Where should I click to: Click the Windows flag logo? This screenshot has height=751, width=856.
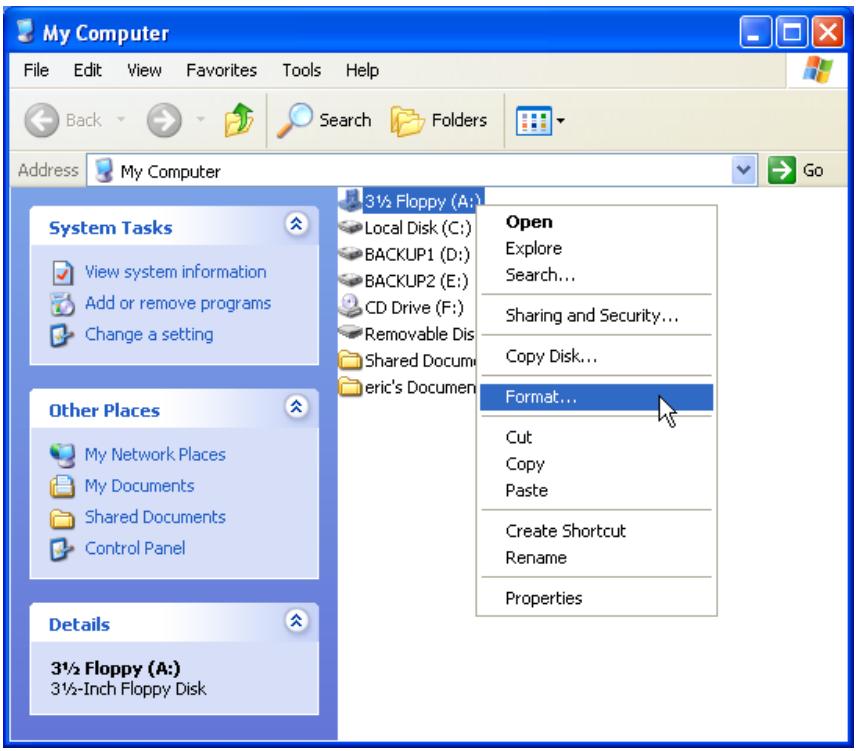tap(818, 69)
